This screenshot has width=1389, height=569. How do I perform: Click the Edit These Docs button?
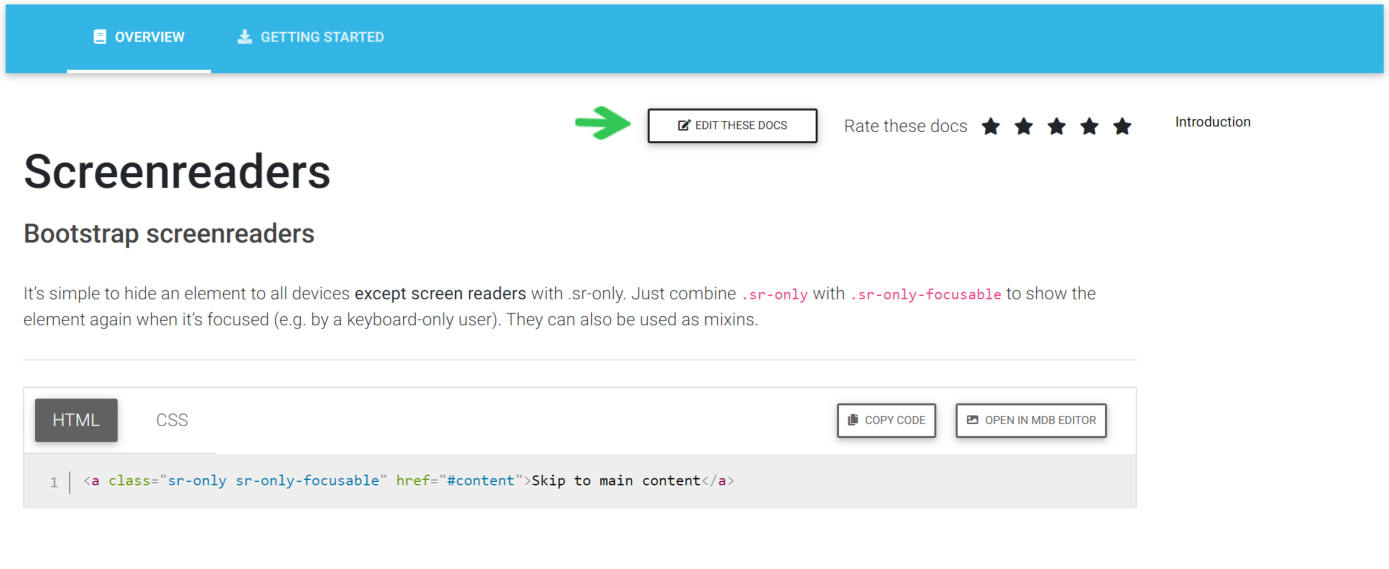733,126
